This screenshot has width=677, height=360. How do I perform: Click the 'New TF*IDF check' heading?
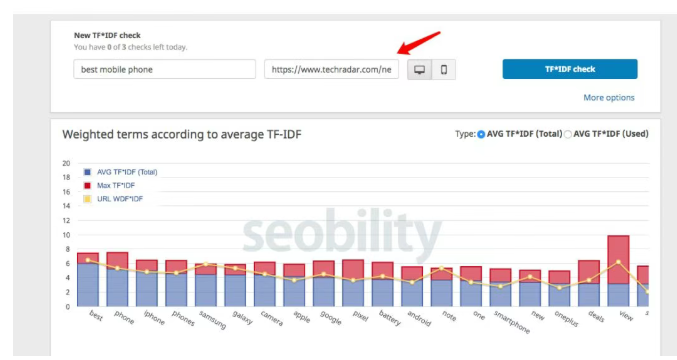pyautogui.click(x=107, y=35)
